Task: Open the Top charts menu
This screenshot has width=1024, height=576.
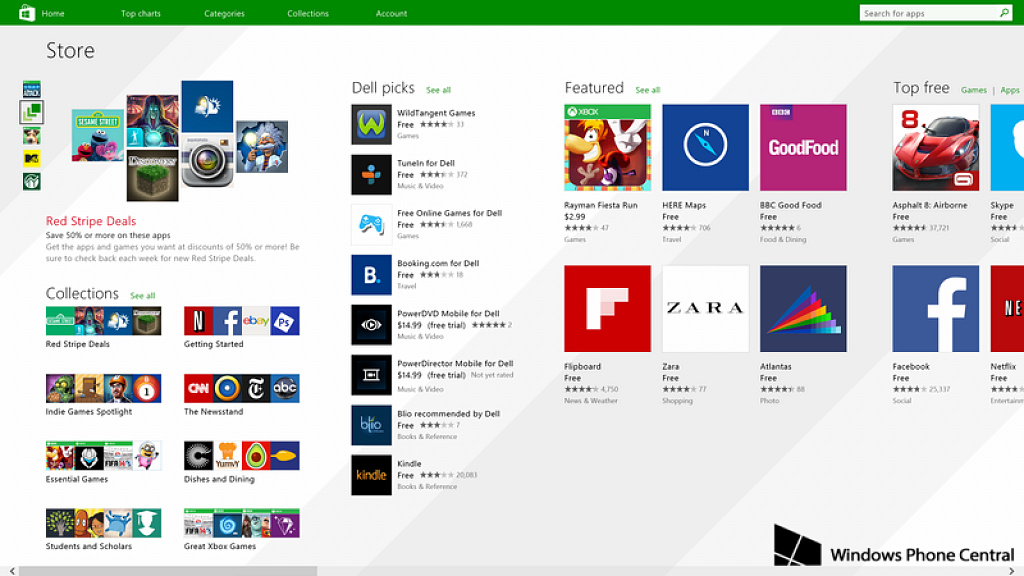Action: tap(140, 13)
